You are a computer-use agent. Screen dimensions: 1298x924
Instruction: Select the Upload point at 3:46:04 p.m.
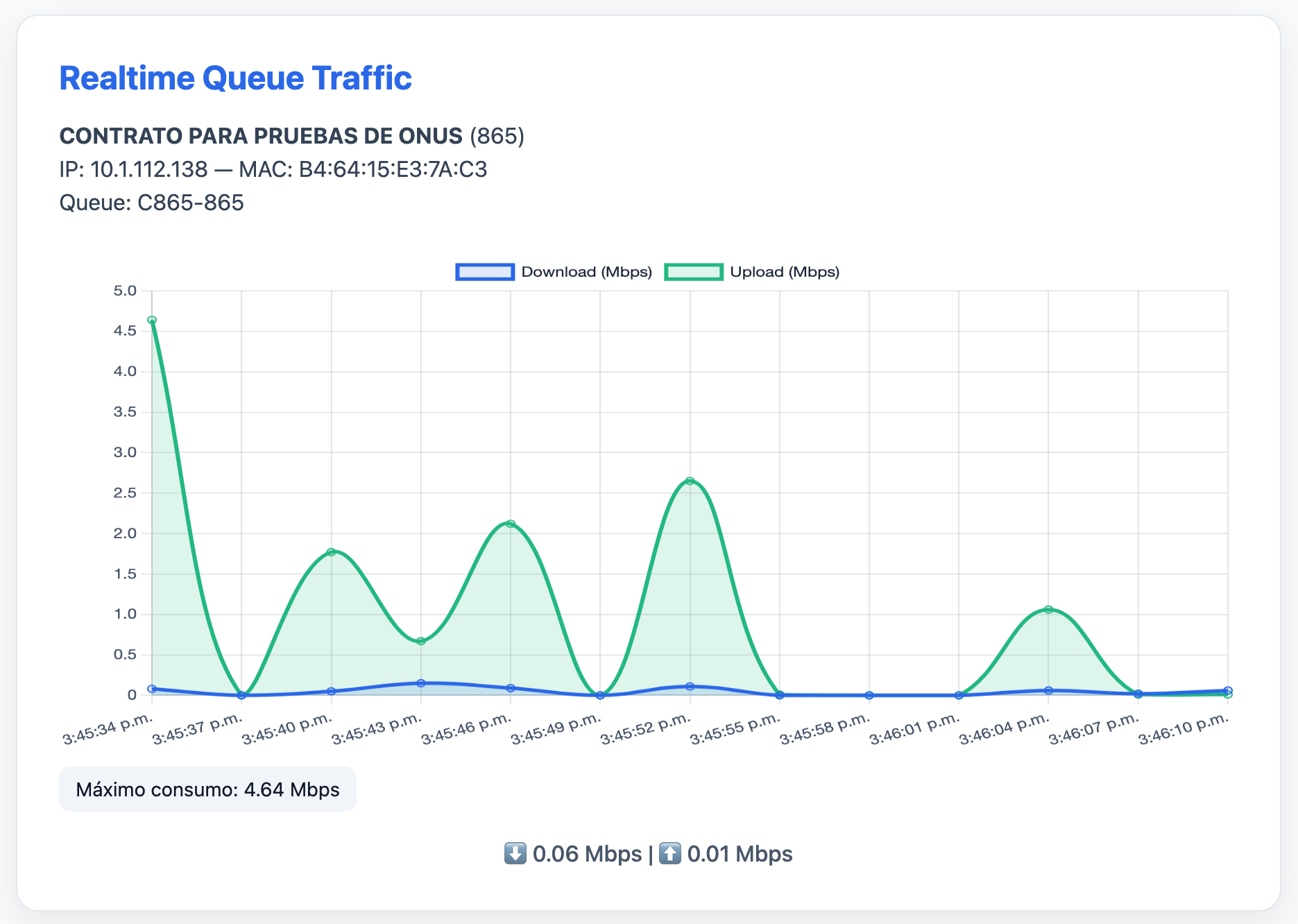pos(1048,610)
